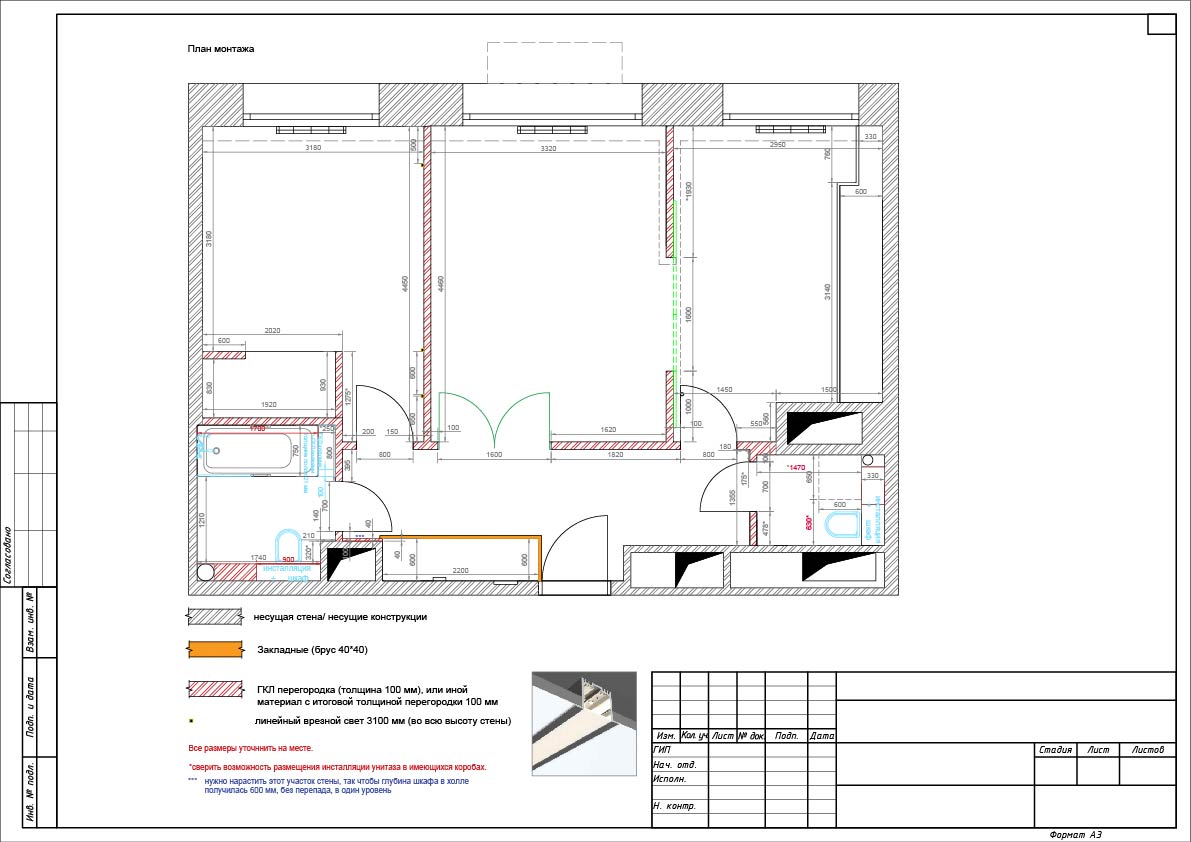Click the 'Изм.' title block cell
The width and height of the screenshot is (1191, 842).
pyautogui.click(x=666, y=736)
